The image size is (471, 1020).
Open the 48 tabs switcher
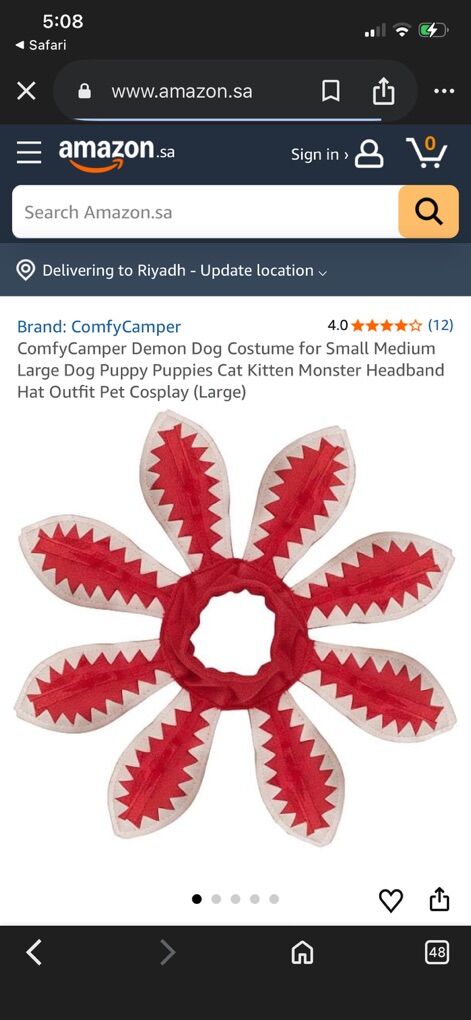point(437,953)
